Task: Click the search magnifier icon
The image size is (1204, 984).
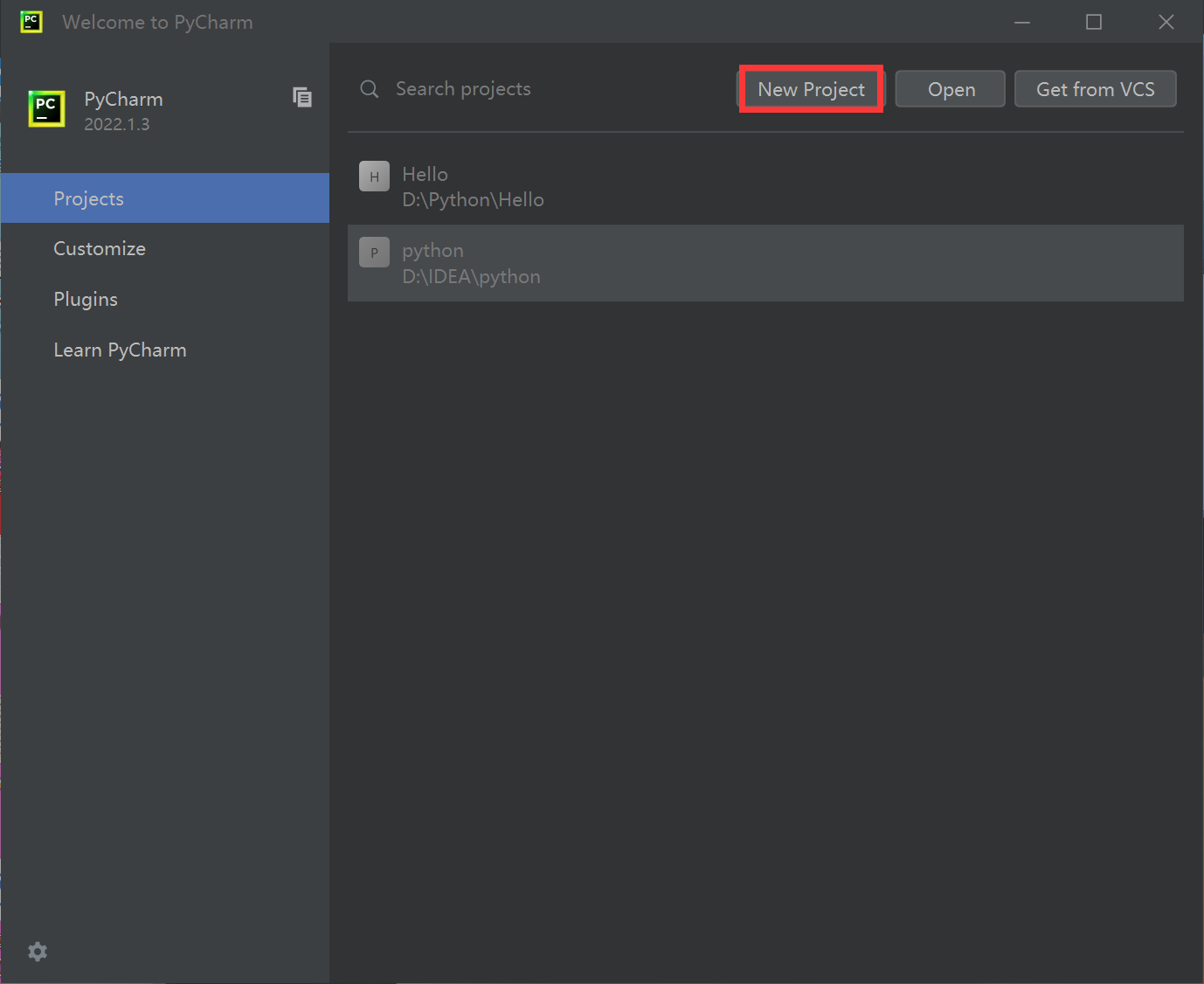Action: [x=370, y=89]
